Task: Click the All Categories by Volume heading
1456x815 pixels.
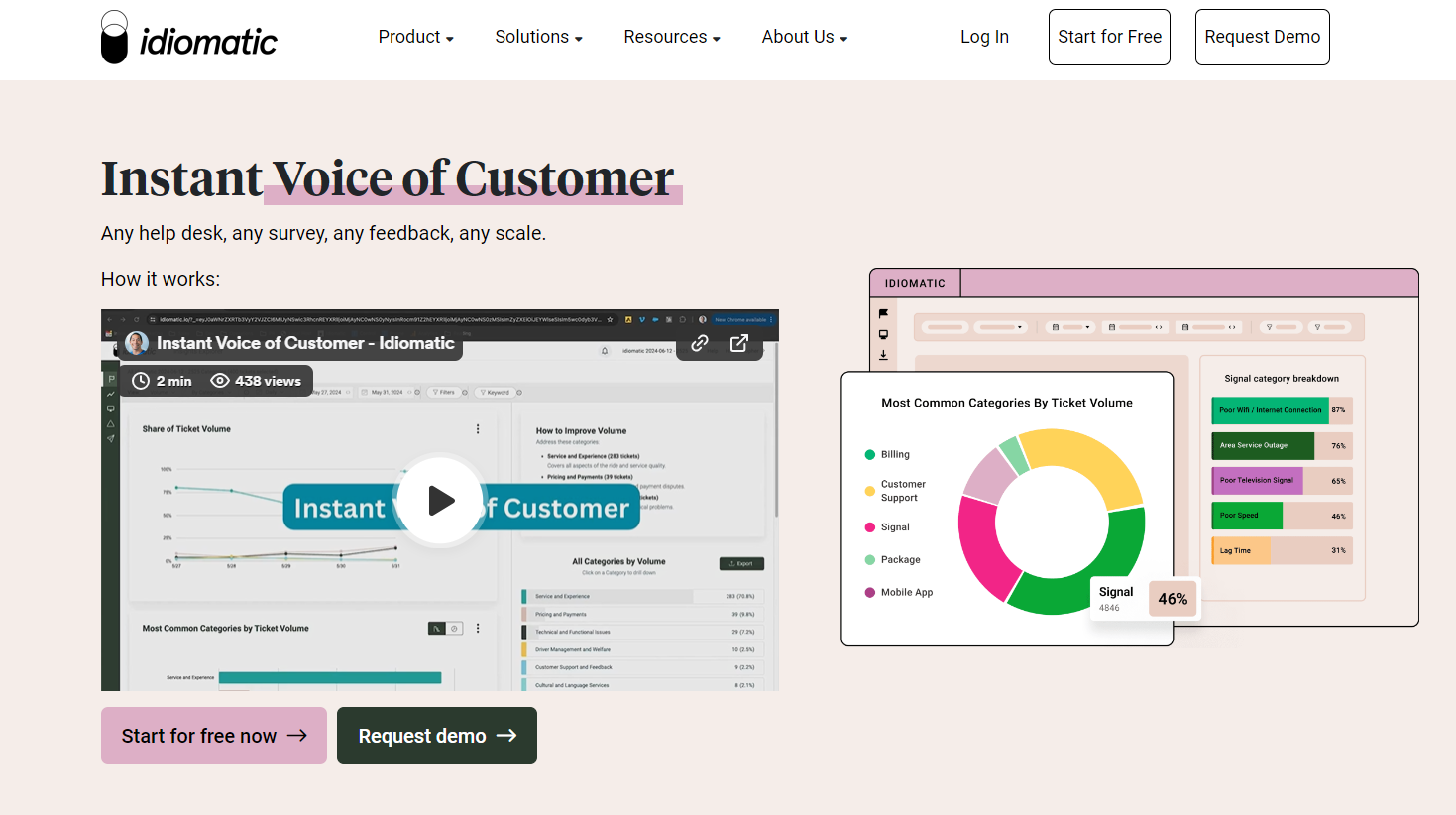Action: [618, 561]
